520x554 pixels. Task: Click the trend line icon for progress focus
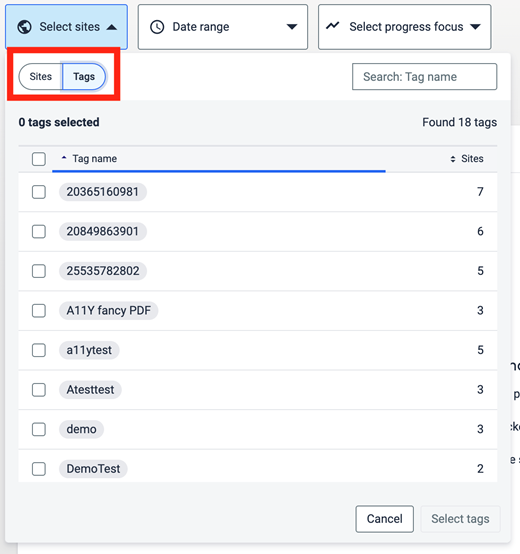(332, 25)
